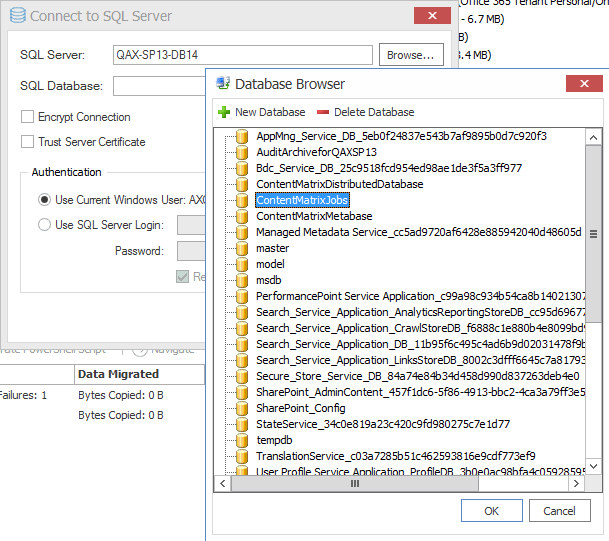
Task: Select Use SQL Server Login option
Action: tap(44, 224)
